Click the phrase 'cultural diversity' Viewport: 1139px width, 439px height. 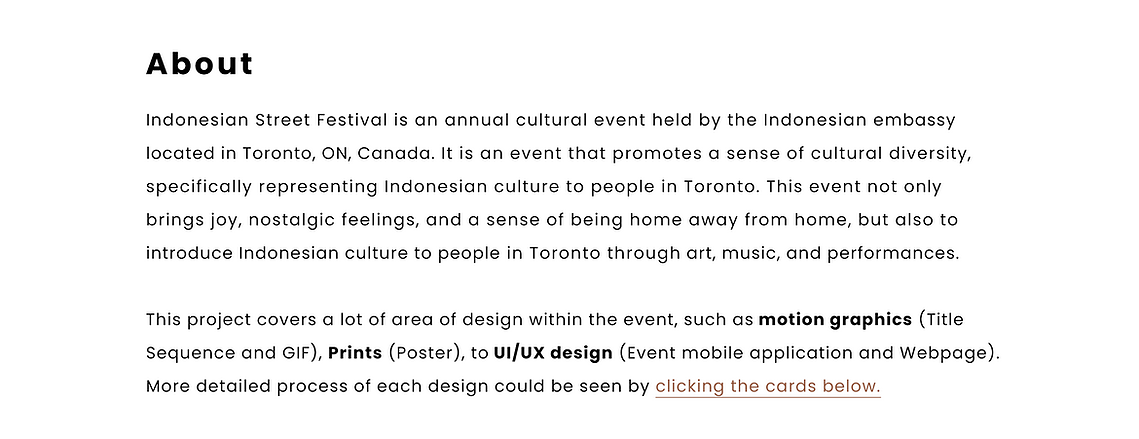tap(890, 154)
